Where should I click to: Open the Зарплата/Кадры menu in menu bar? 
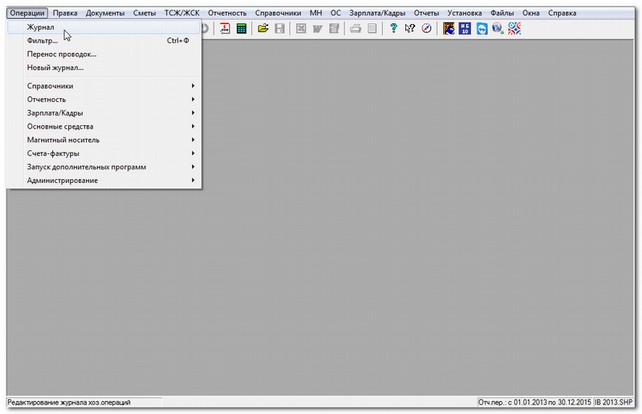pos(378,13)
